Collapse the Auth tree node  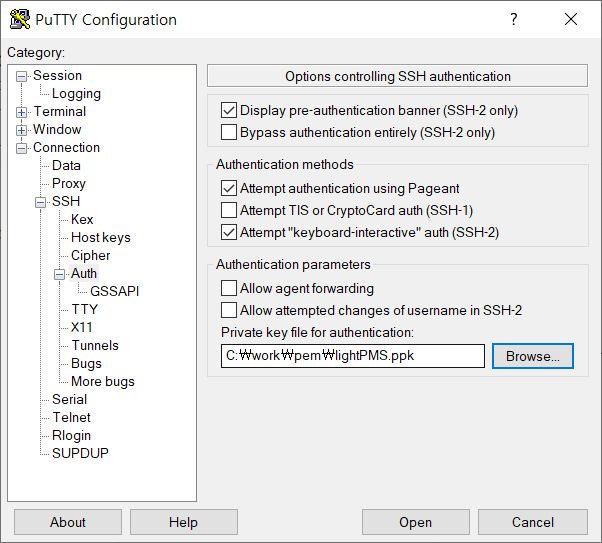[x=60, y=274]
